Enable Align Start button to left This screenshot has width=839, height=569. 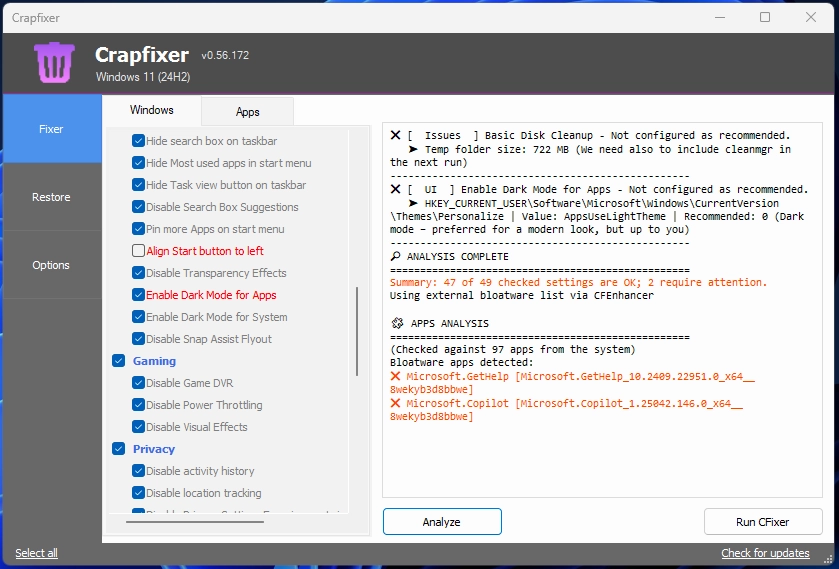click(138, 251)
